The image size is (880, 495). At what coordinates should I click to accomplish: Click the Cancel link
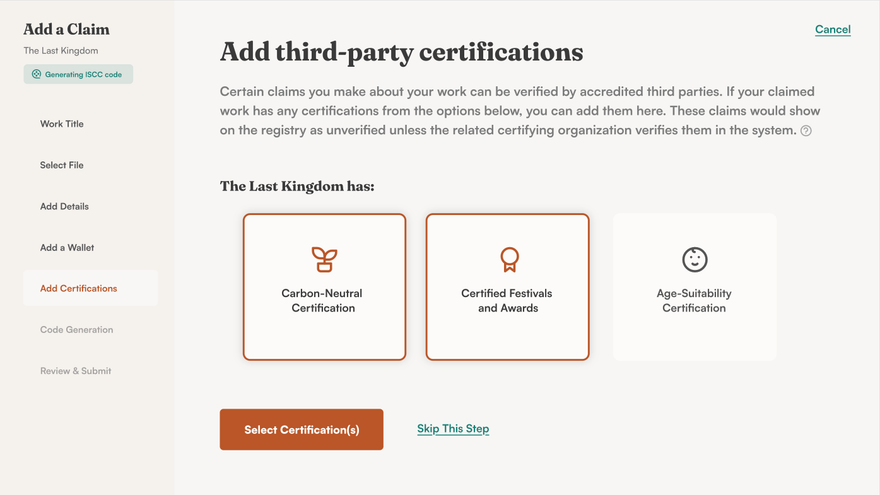tap(832, 29)
